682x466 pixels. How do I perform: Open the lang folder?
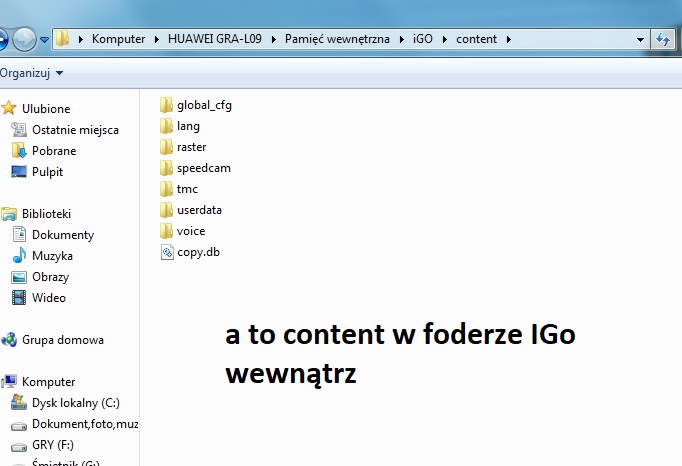[188, 126]
